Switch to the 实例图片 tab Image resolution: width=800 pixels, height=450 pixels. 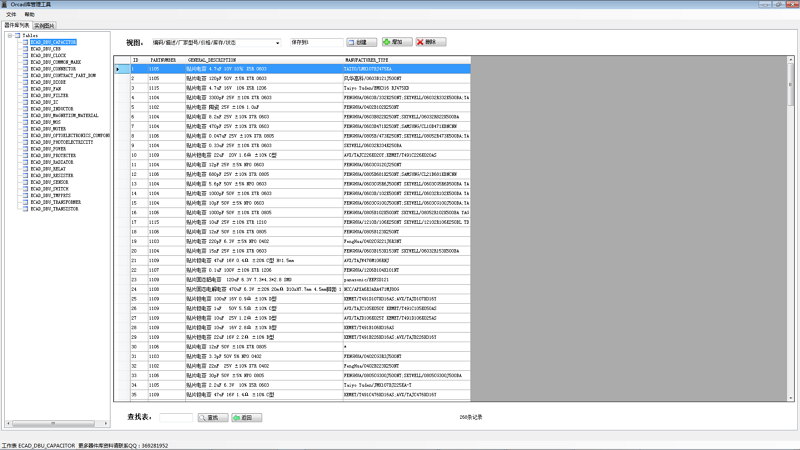pos(44,25)
